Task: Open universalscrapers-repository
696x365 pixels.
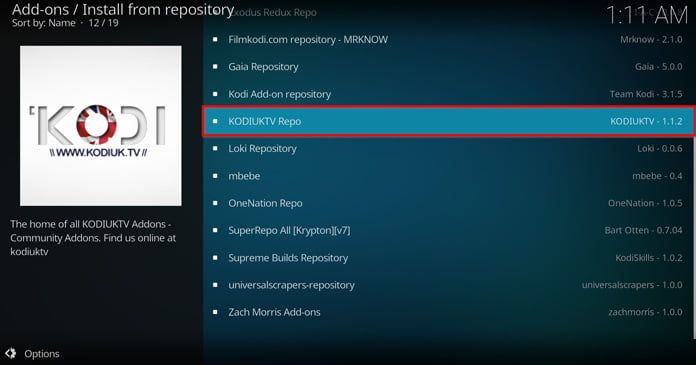Action: [448, 285]
